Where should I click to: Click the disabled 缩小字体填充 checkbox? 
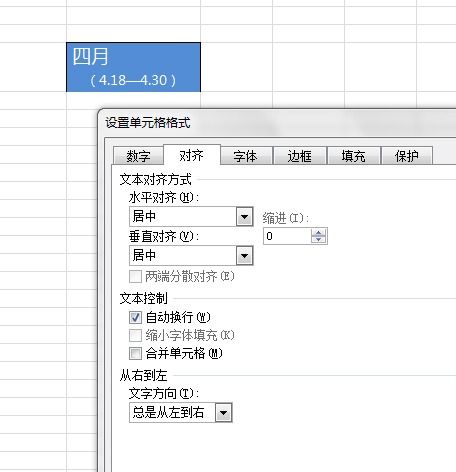point(135,335)
